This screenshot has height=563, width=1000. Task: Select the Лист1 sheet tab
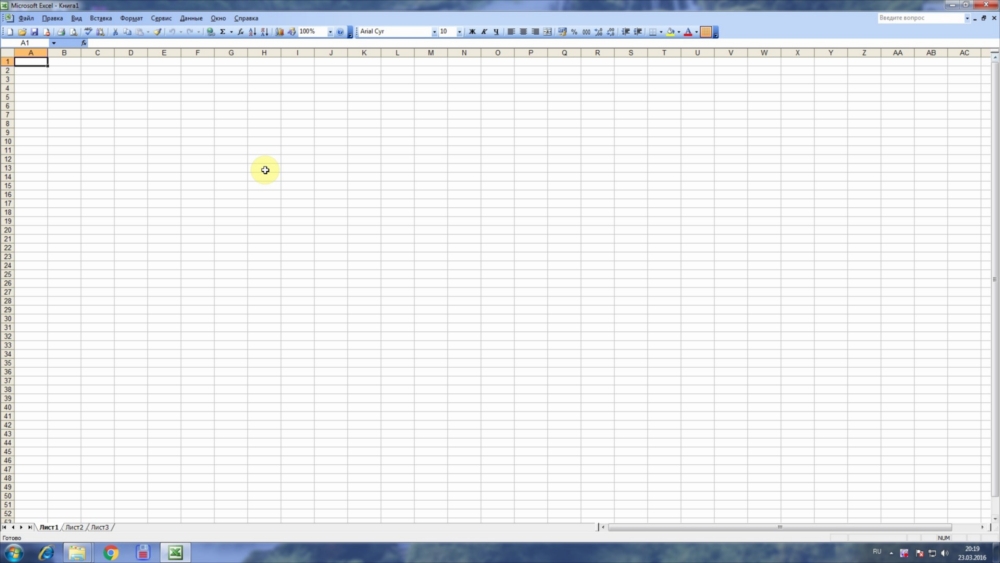48,528
